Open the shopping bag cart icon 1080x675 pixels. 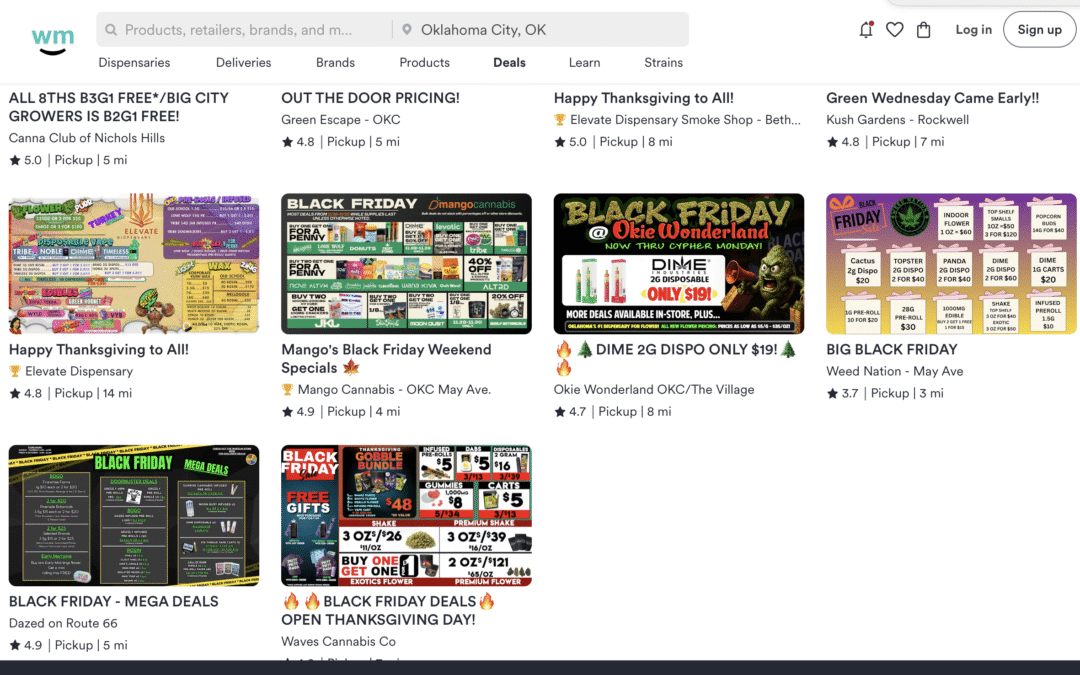(x=924, y=30)
